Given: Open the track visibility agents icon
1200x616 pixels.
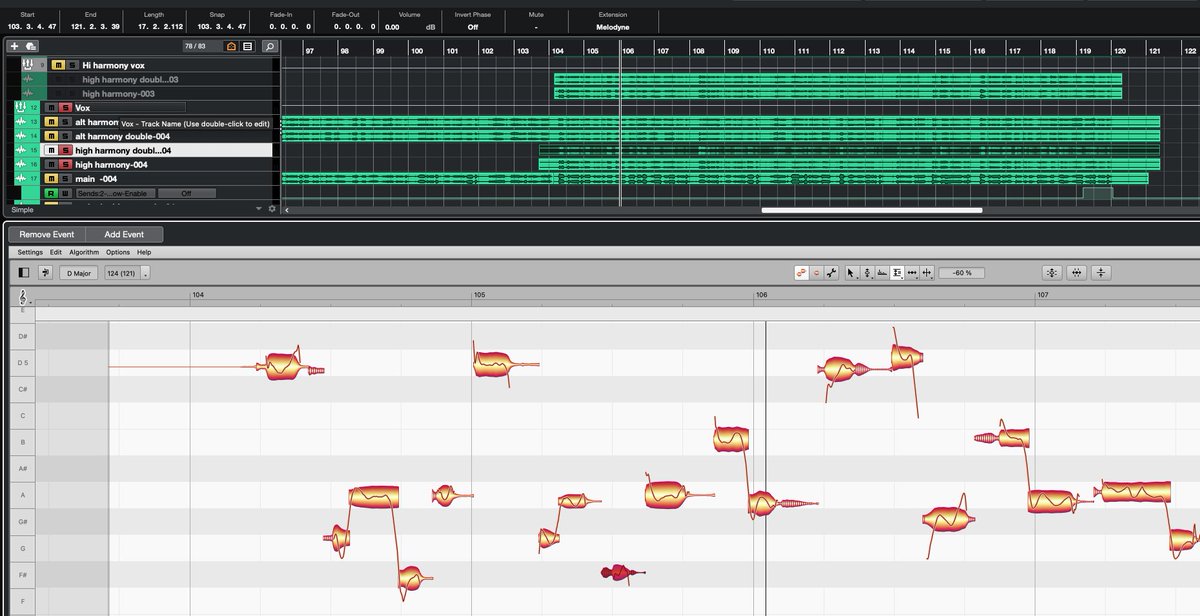Looking at the screenshot, I should pos(232,46).
